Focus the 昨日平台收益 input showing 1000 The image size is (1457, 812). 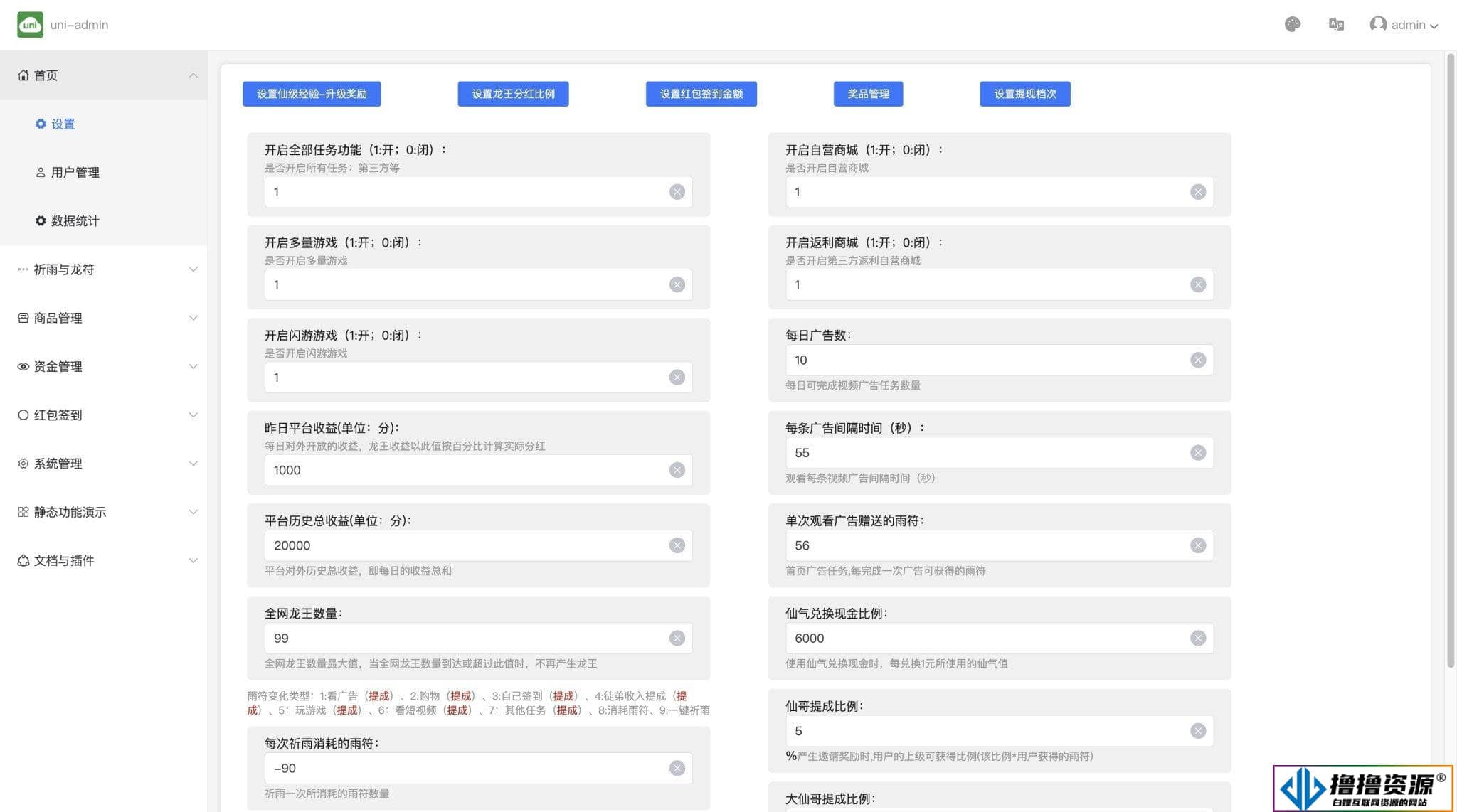478,470
